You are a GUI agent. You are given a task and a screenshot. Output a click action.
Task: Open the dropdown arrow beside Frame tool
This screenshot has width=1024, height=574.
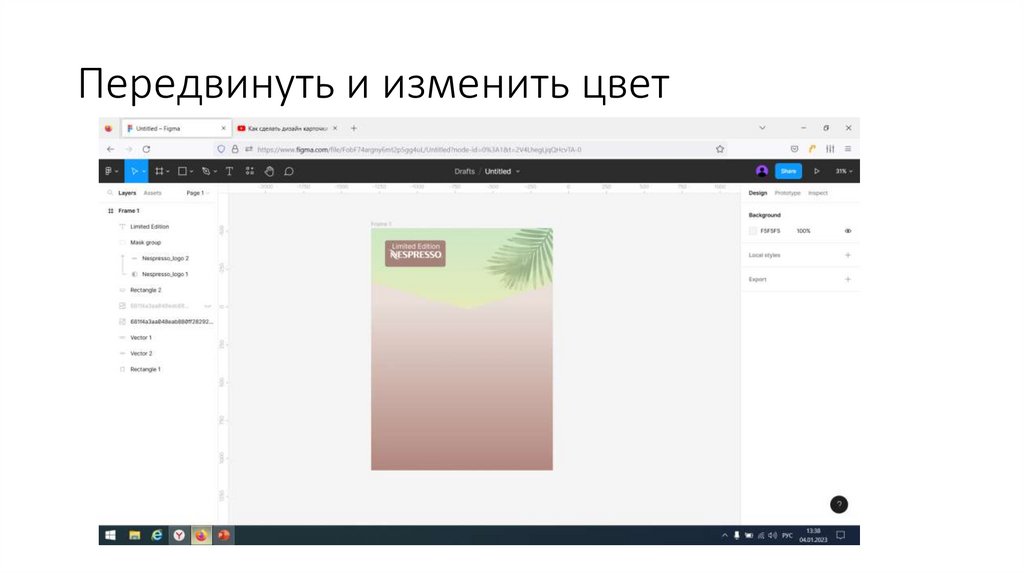click(168, 172)
